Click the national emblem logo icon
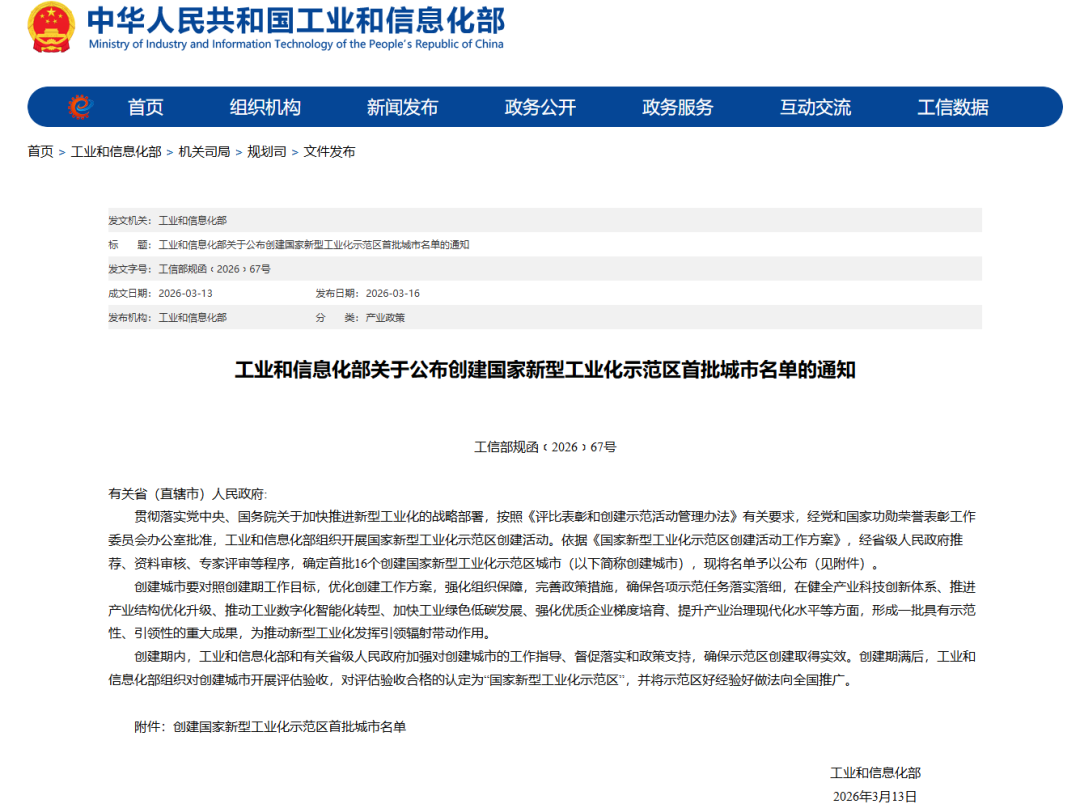The height and width of the screenshot is (804, 1080). tap(51, 28)
